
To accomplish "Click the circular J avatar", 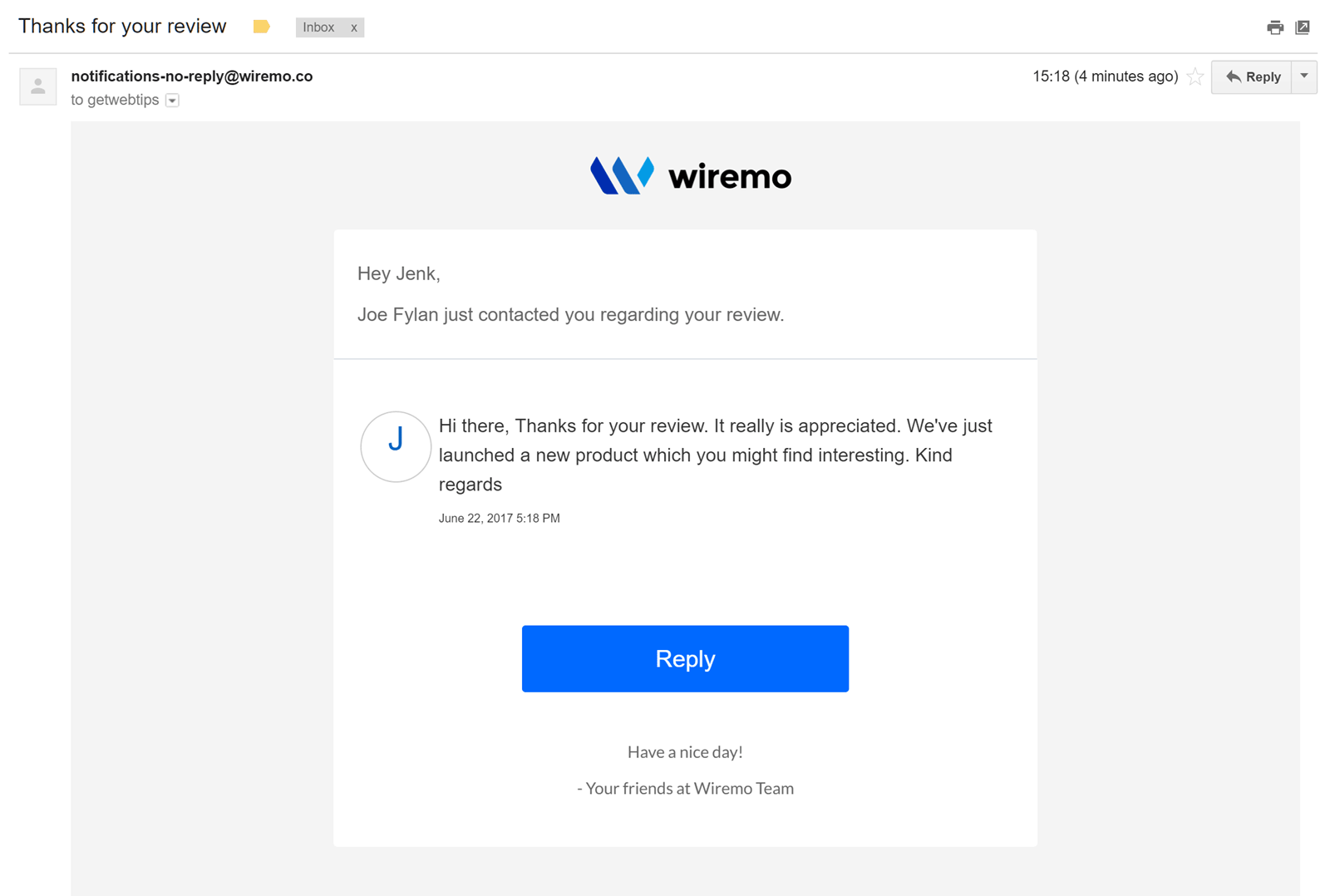I will tap(396, 446).
